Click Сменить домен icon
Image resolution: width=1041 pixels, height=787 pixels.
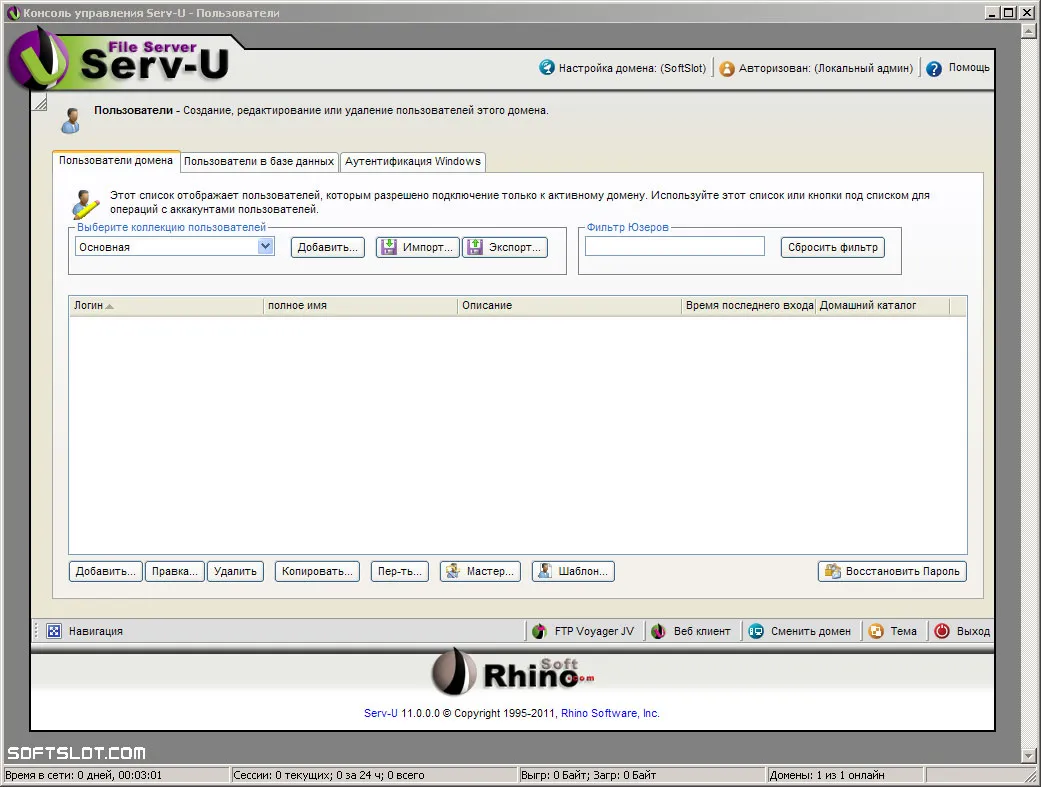tap(756, 631)
